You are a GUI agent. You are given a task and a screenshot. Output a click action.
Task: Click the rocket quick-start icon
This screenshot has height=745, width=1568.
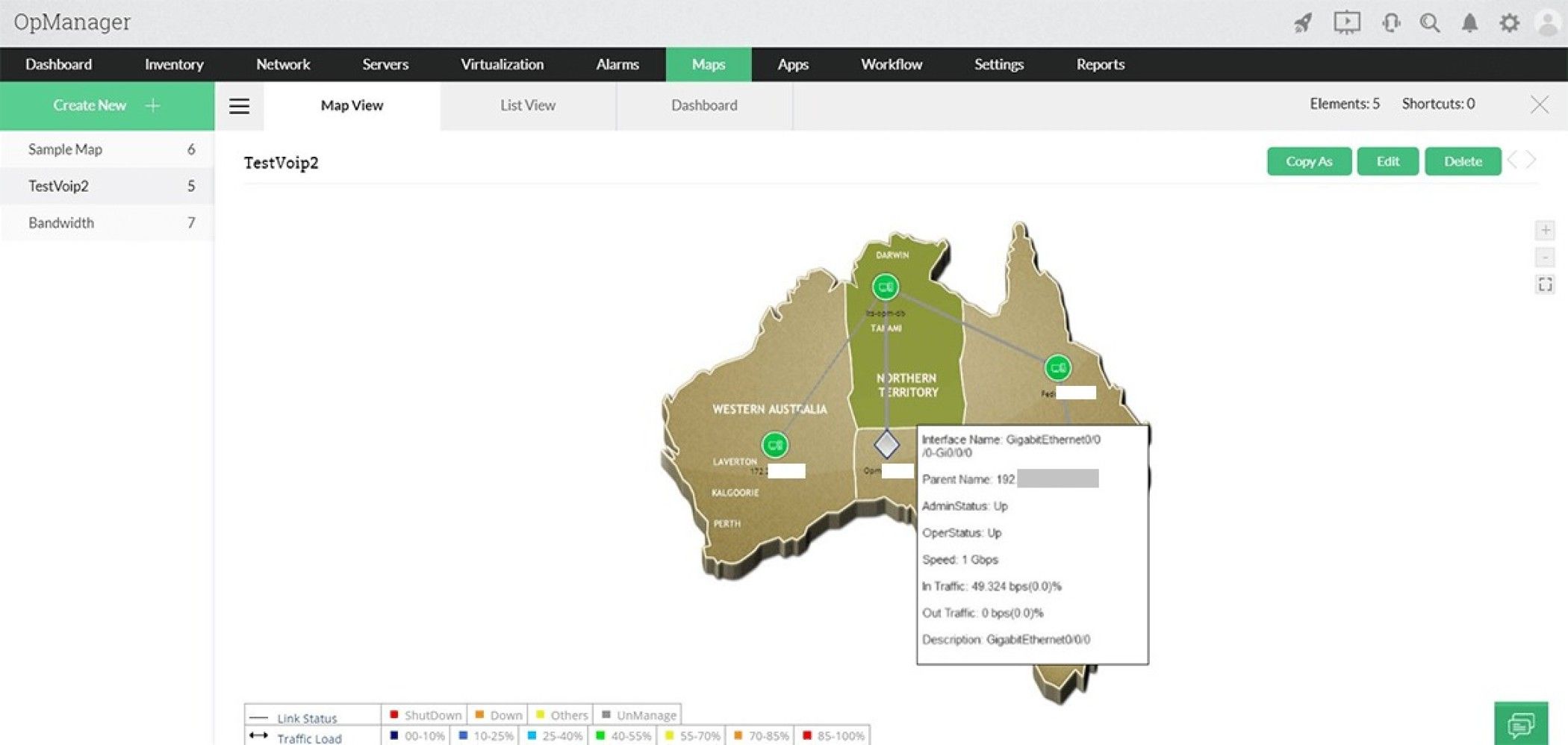pyautogui.click(x=1303, y=22)
